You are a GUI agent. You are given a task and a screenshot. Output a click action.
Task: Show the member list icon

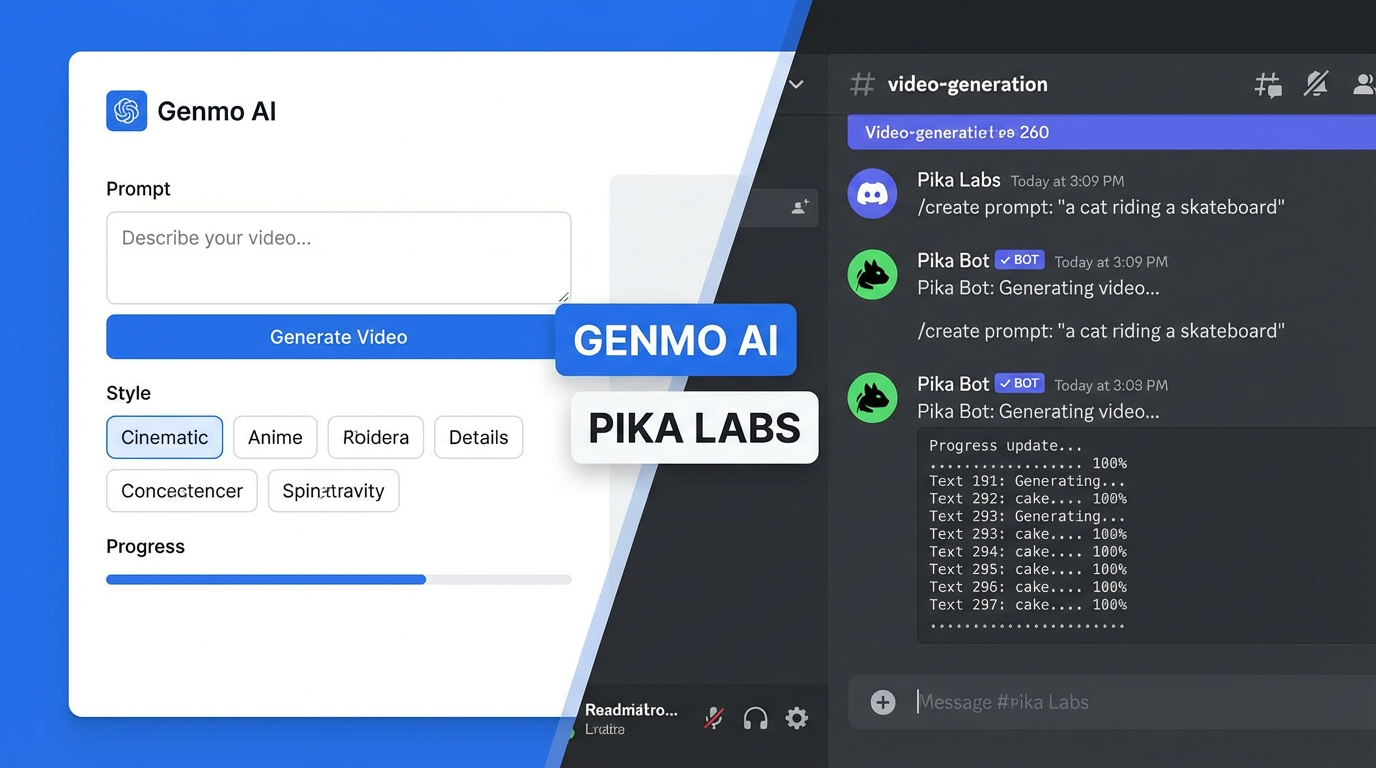pos(1364,84)
